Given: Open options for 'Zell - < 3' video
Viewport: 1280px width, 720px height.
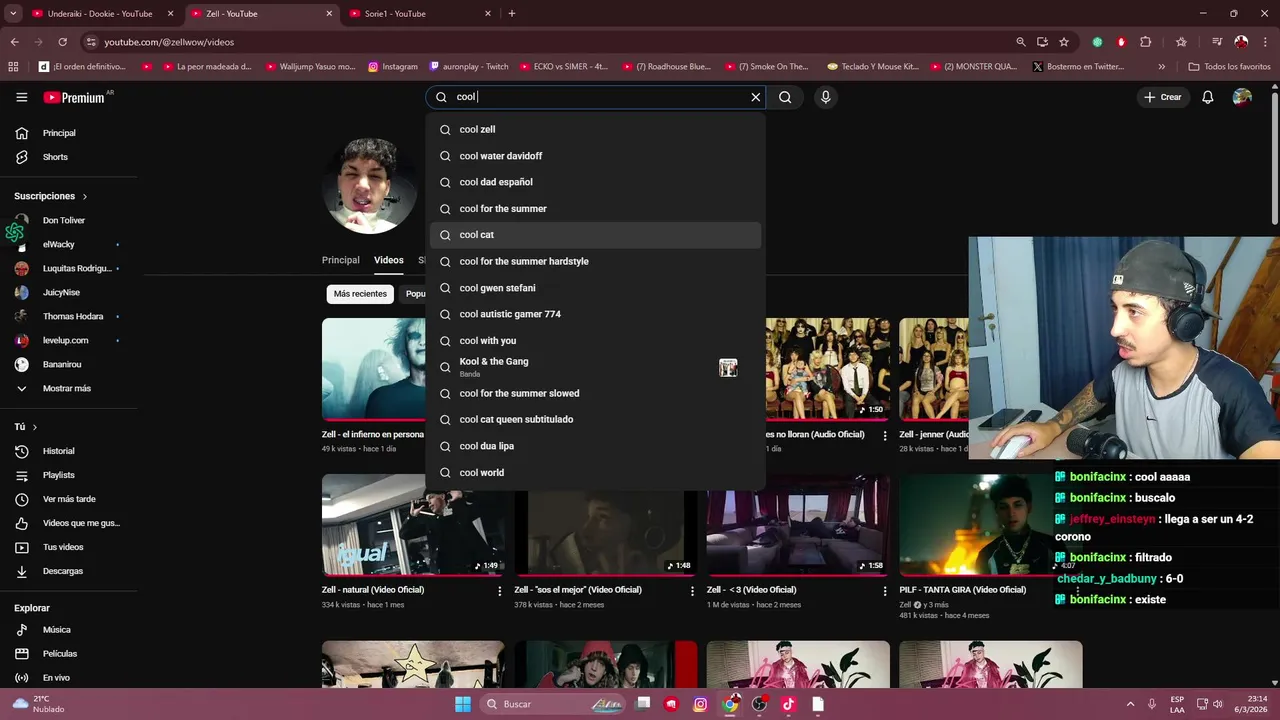Looking at the screenshot, I should pyautogui.click(x=884, y=591).
